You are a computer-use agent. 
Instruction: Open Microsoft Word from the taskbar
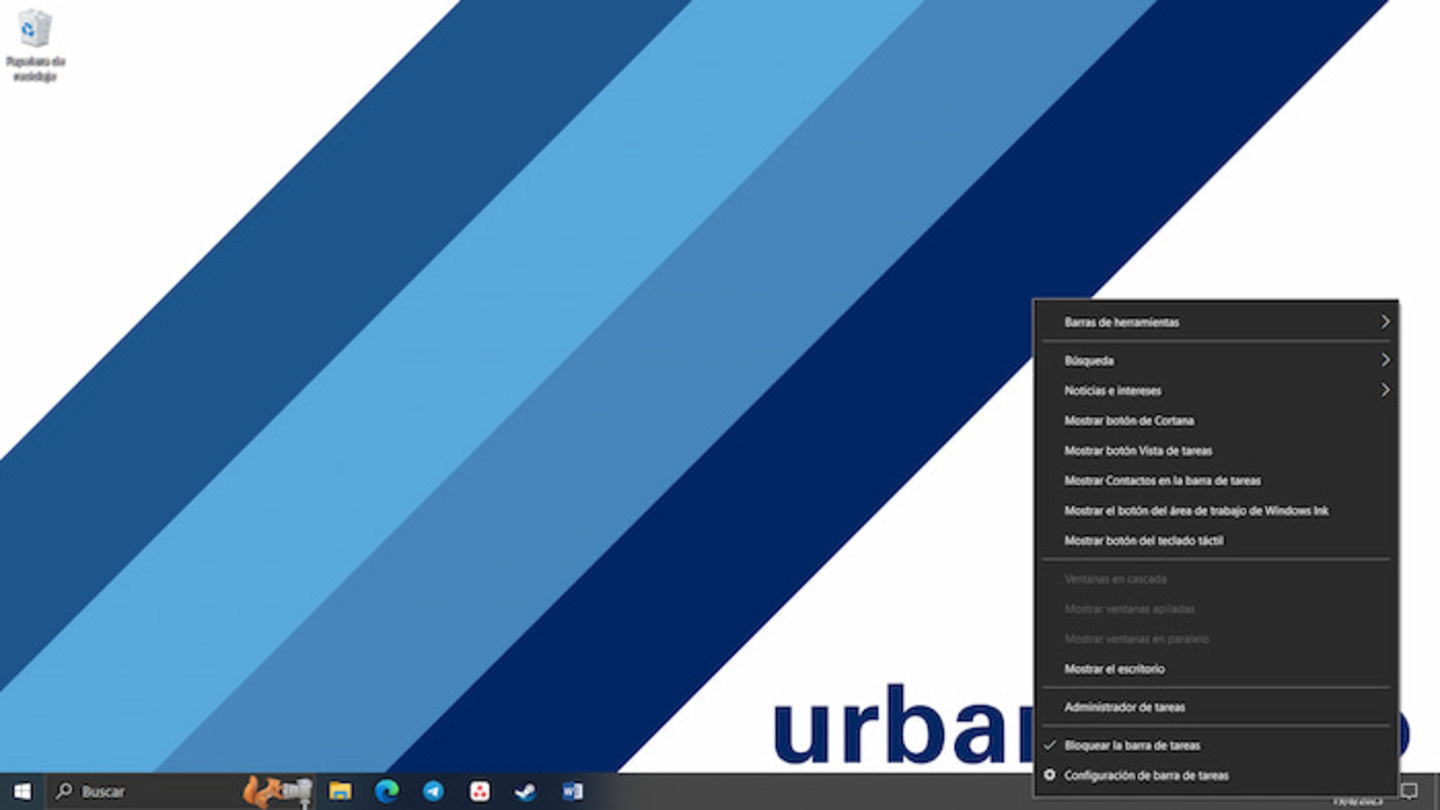[572, 791]
